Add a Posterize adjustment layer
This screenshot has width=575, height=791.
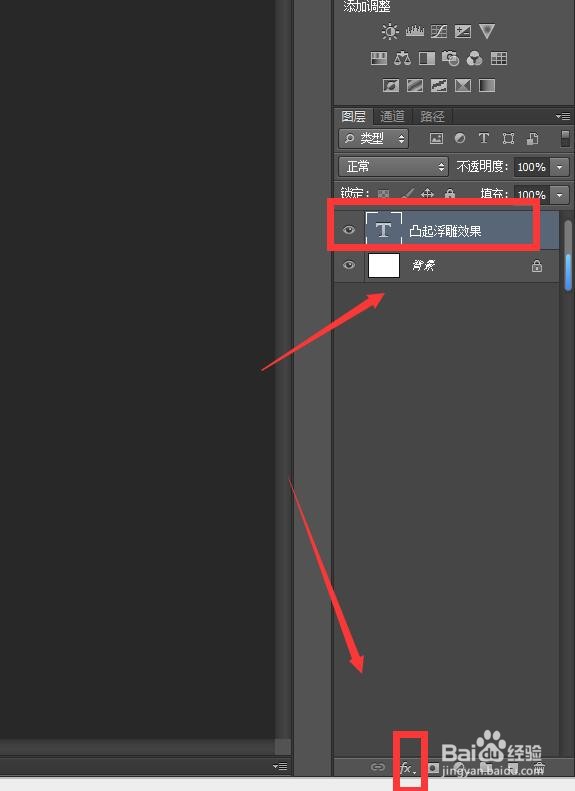click(x=415, y=85)
